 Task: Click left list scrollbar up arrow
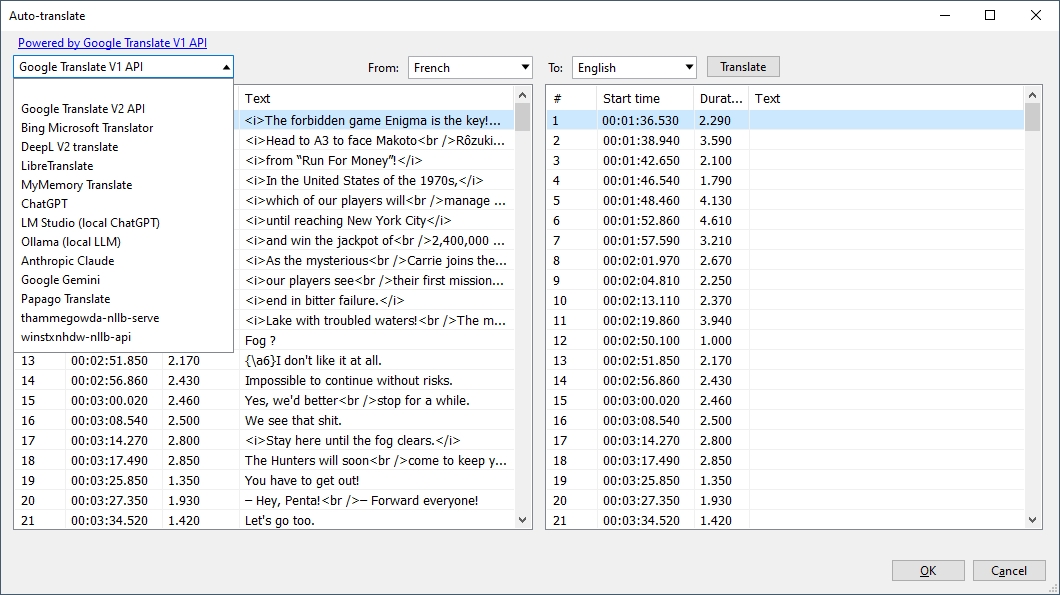point(523,95)
